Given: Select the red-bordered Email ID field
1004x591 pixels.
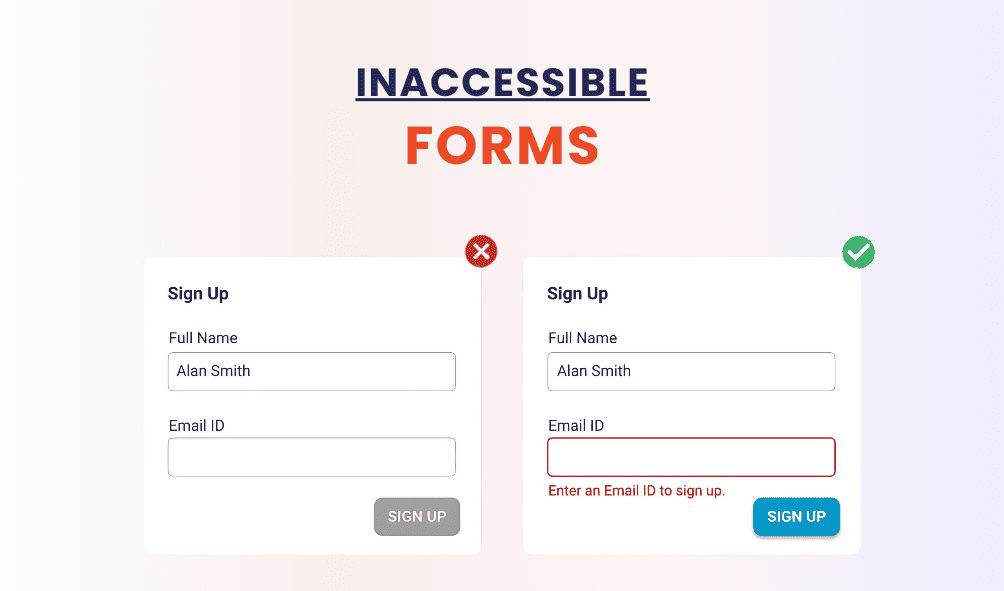Looking at the screenshot, I should pos(690,457).
